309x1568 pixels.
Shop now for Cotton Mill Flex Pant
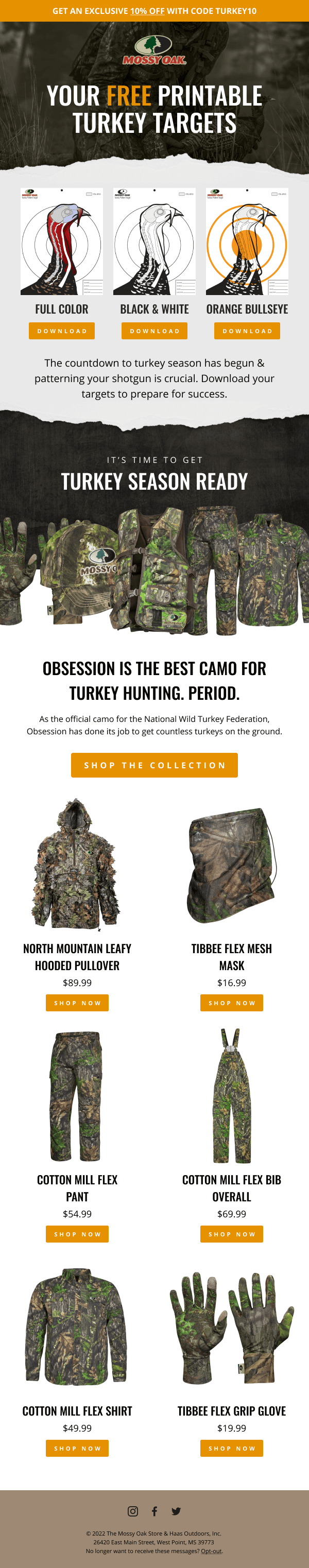coord(77,1234)
